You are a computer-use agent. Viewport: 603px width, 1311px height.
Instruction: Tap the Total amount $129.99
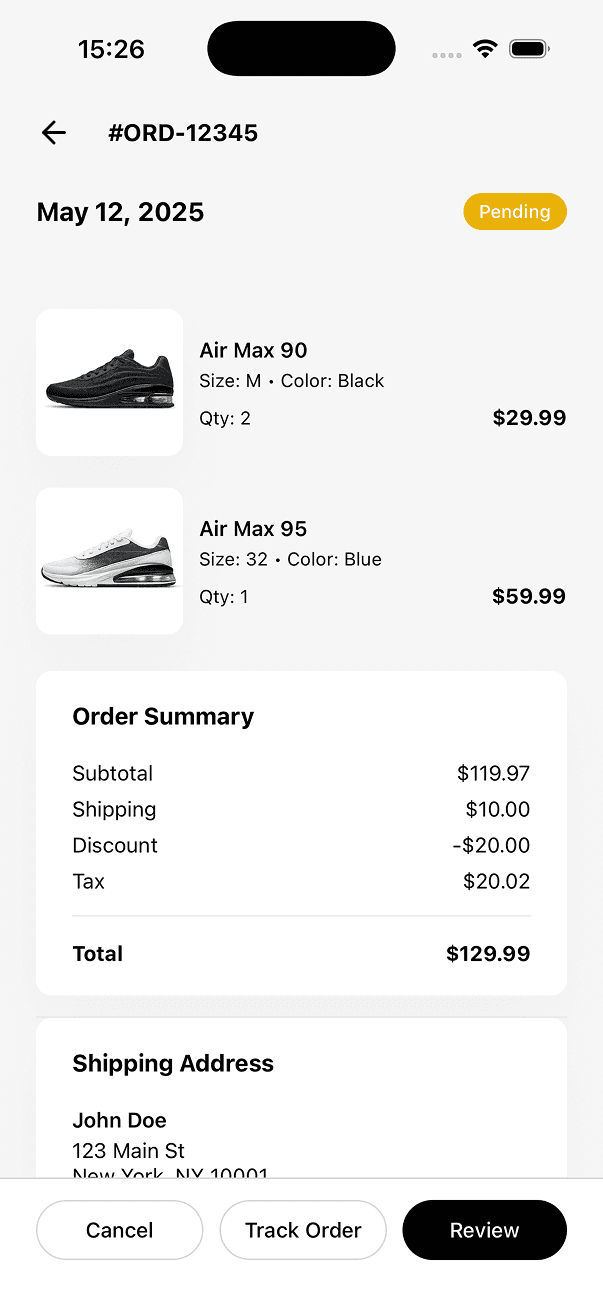(x=488, y=953)
